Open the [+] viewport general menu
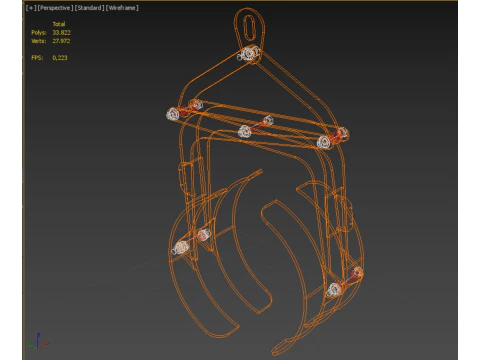This screenshot has width=480, height=360. click(x=31, y=8)
